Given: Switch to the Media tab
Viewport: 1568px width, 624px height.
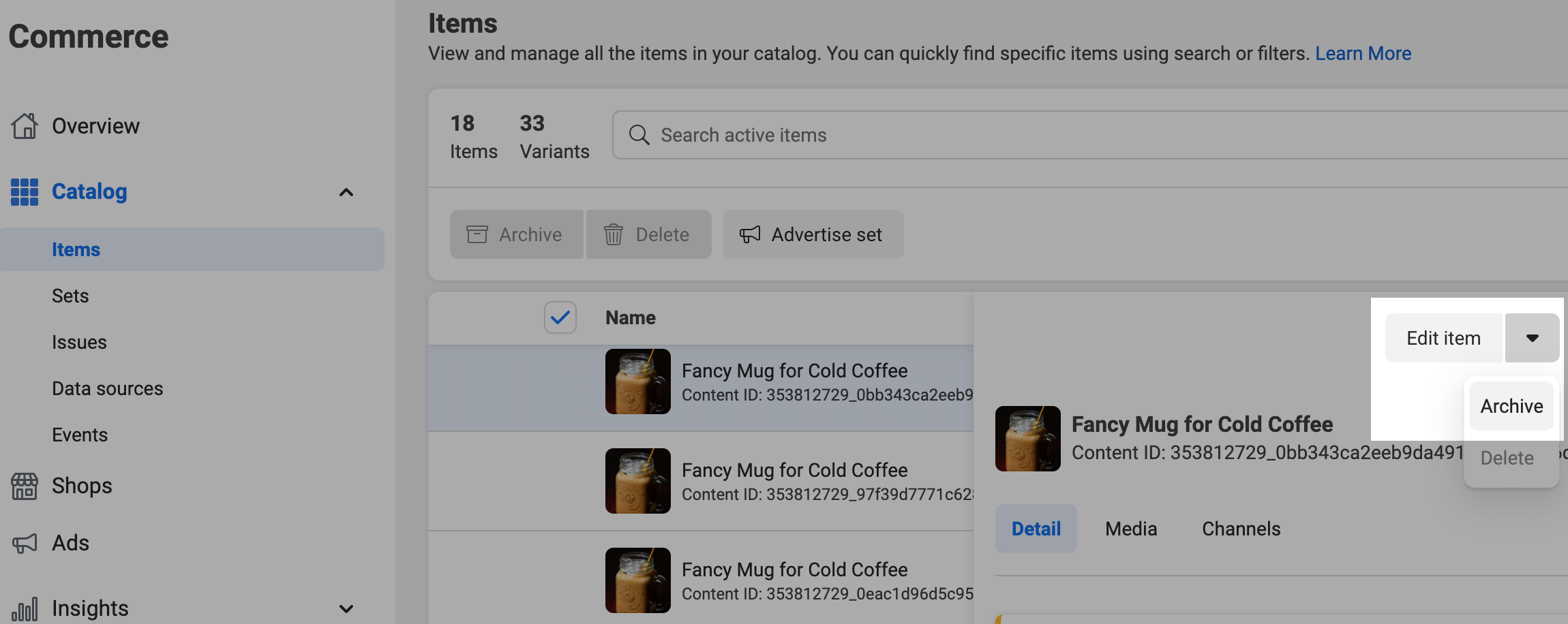Looking at the screenshot, I should pyautogui.click(x=1130, y=529).
